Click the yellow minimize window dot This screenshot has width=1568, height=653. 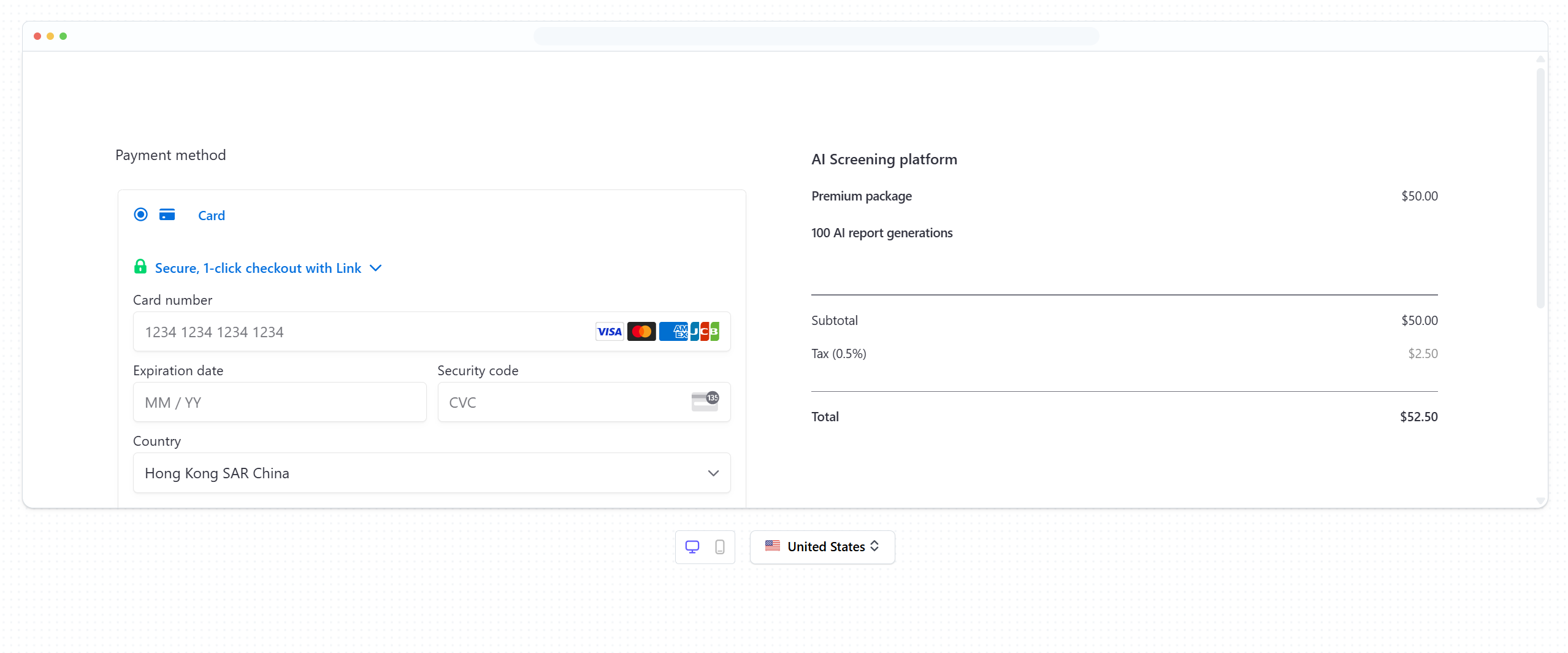pos(50,36)
